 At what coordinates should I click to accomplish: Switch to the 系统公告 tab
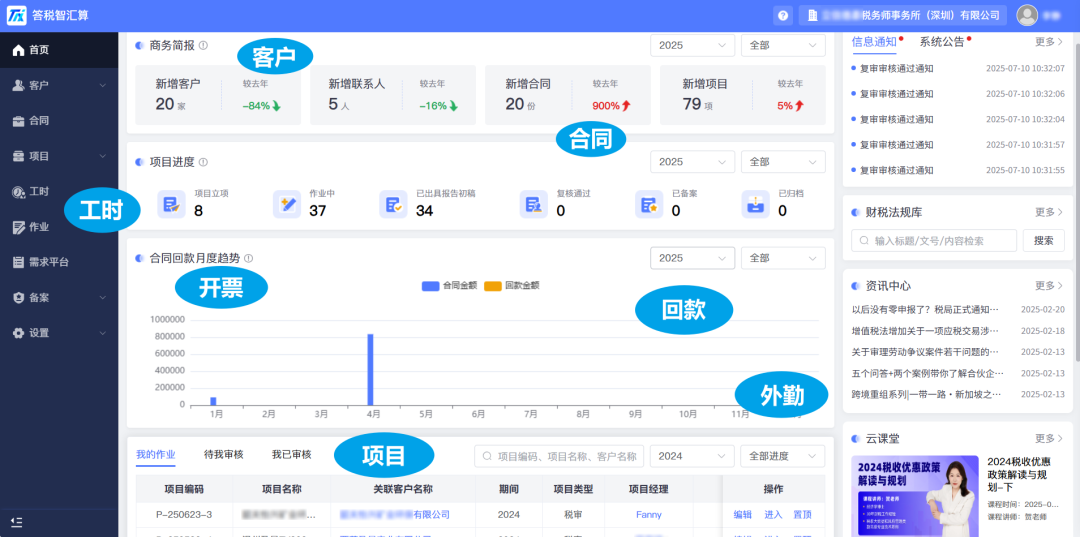click(x=942, y=41)
